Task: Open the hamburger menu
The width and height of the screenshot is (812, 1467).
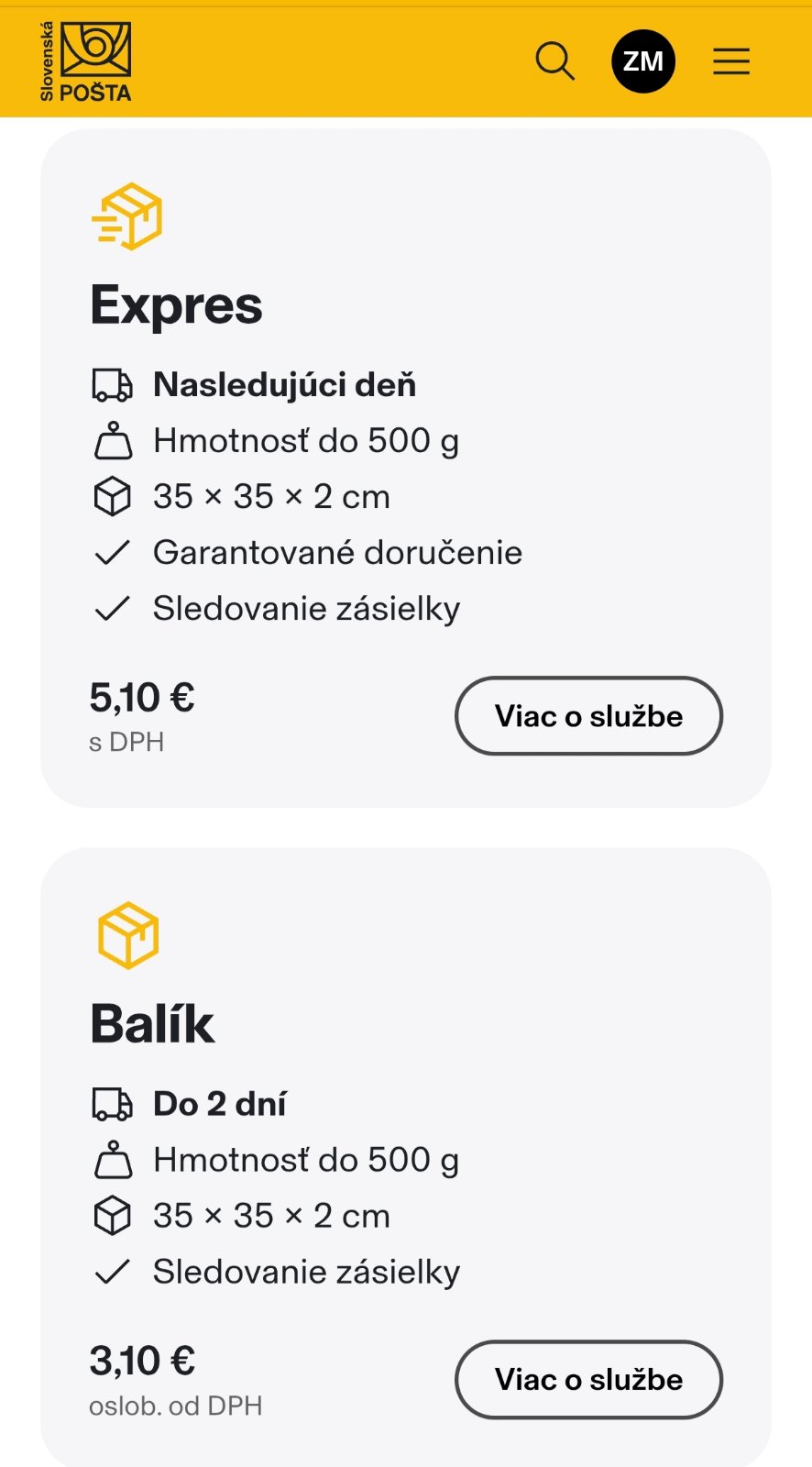Action: (x=731, y=61)
